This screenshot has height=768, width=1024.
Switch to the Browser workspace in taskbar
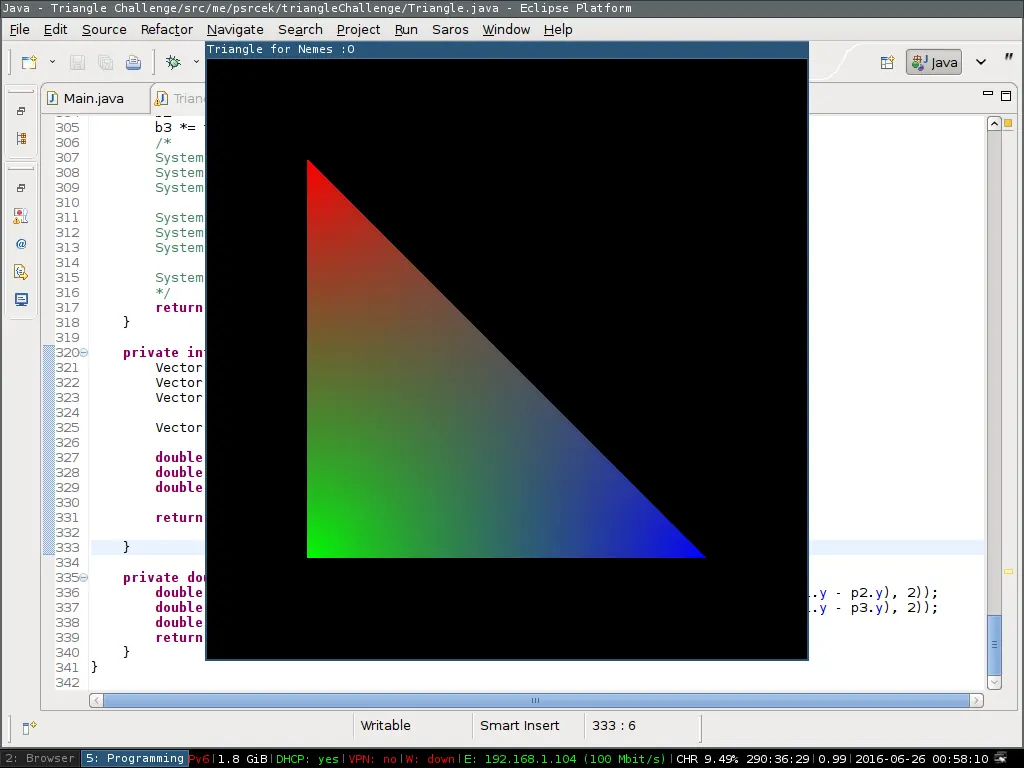tap(40, 758)
